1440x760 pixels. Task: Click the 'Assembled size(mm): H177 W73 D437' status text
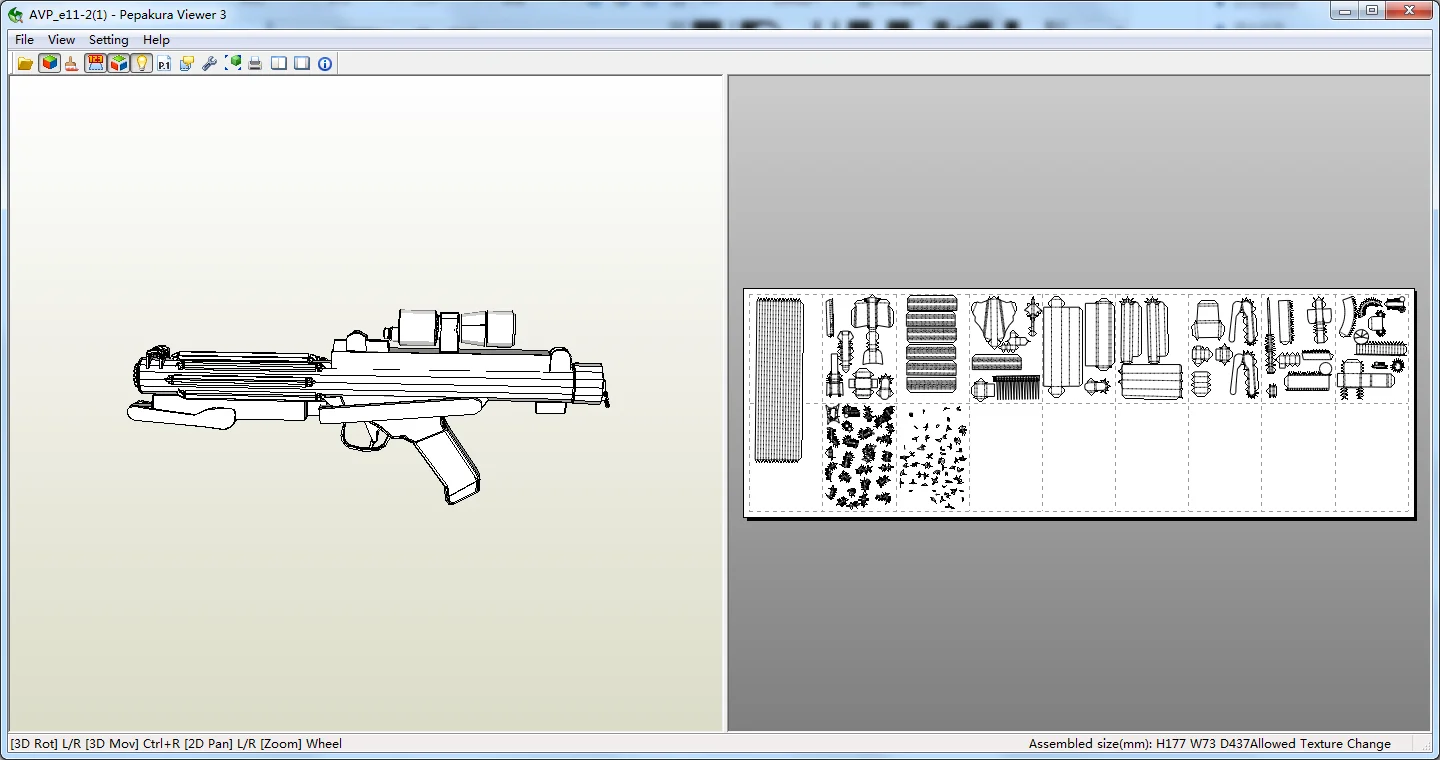pyautogui.click(x=1139, y=744)
